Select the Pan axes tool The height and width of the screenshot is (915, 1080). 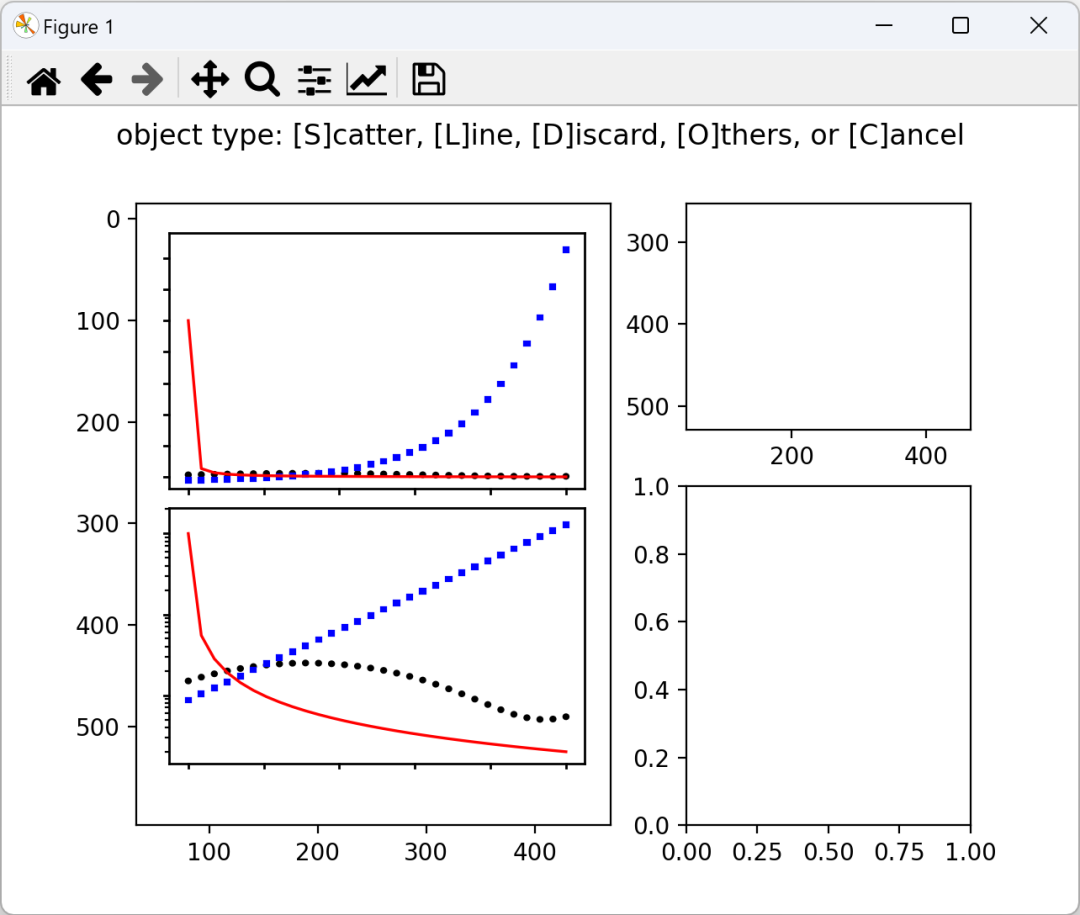[209, 79]
